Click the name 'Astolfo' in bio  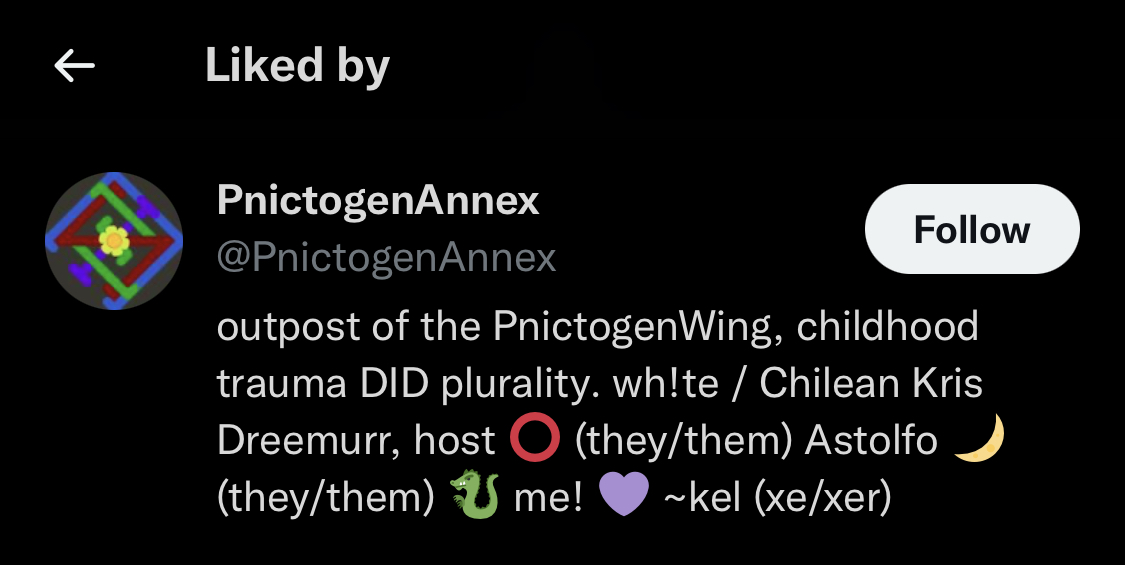871,439
